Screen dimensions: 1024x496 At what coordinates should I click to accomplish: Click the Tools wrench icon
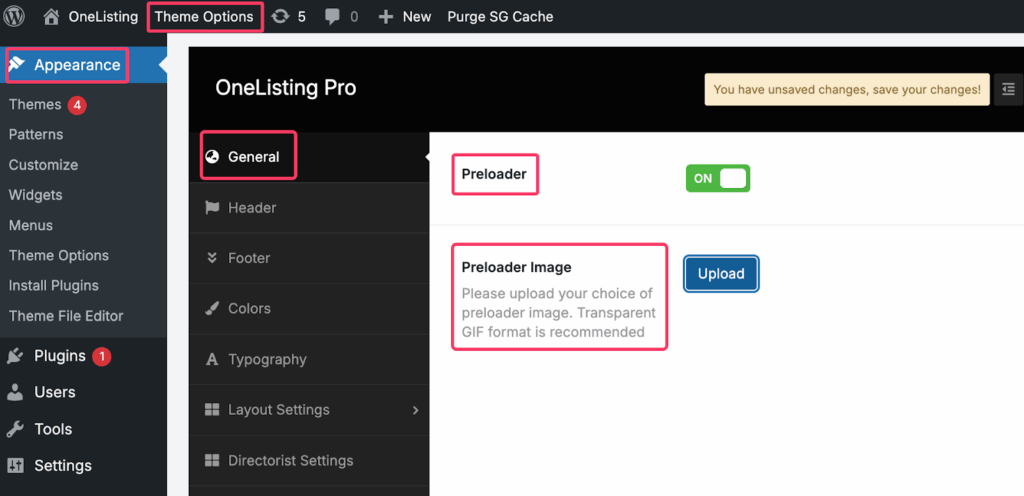(x=16, y=429)
